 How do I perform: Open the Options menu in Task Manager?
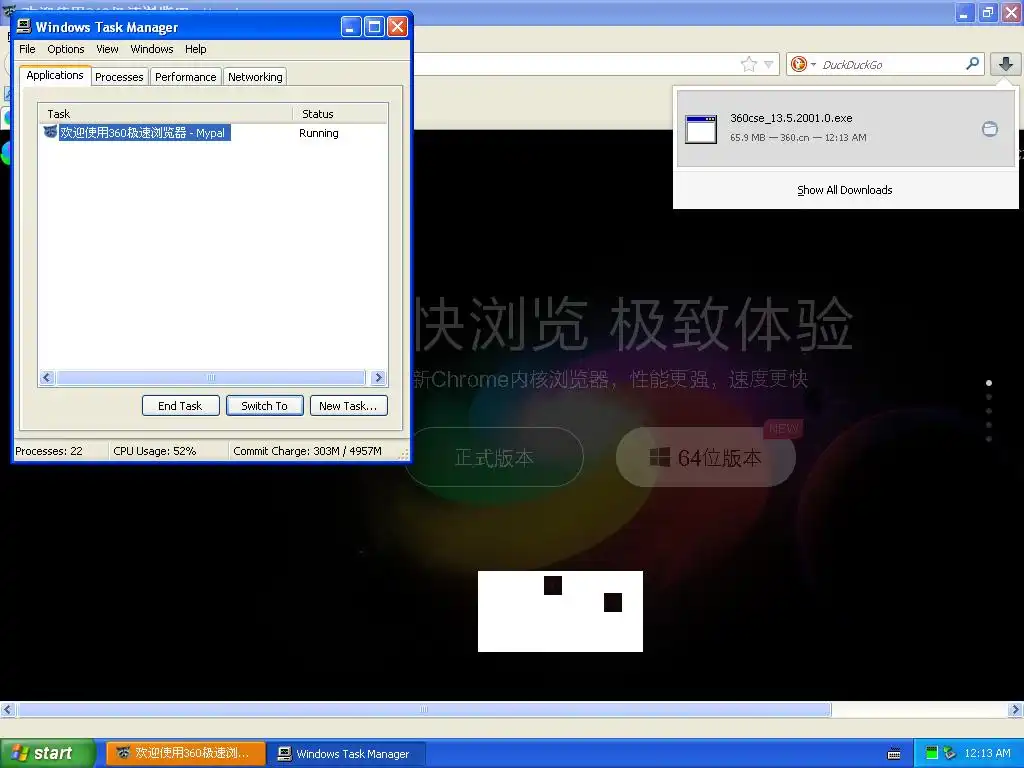click(65, 49)
